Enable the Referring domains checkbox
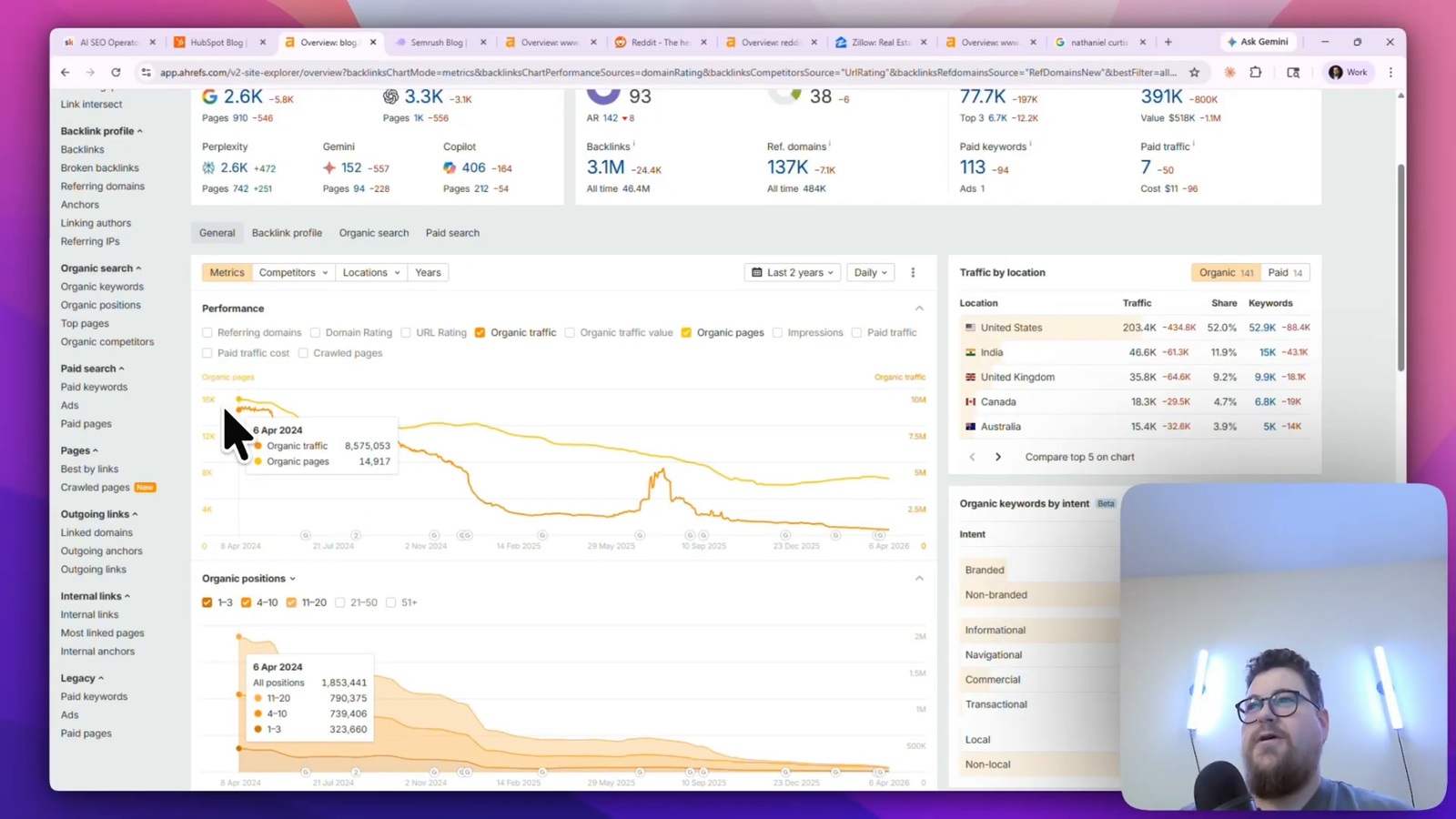 click(x=207, y=332)
